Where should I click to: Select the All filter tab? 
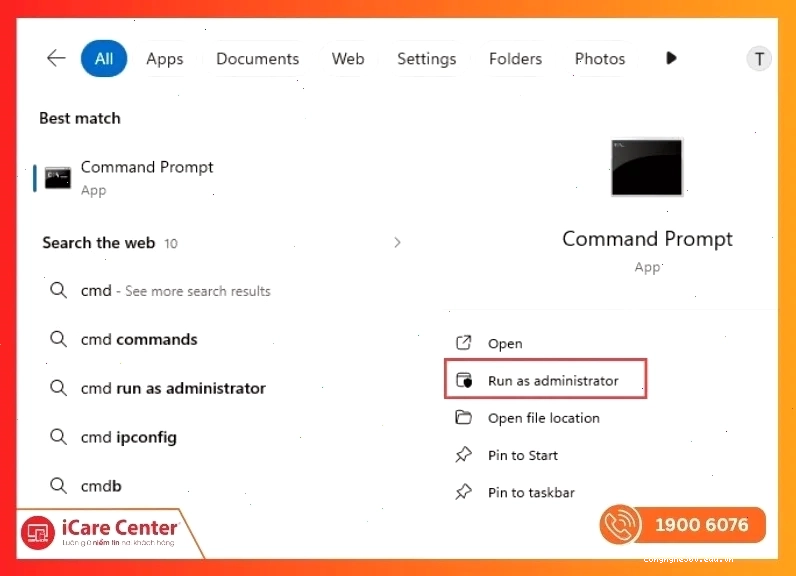tap(104, 58)
